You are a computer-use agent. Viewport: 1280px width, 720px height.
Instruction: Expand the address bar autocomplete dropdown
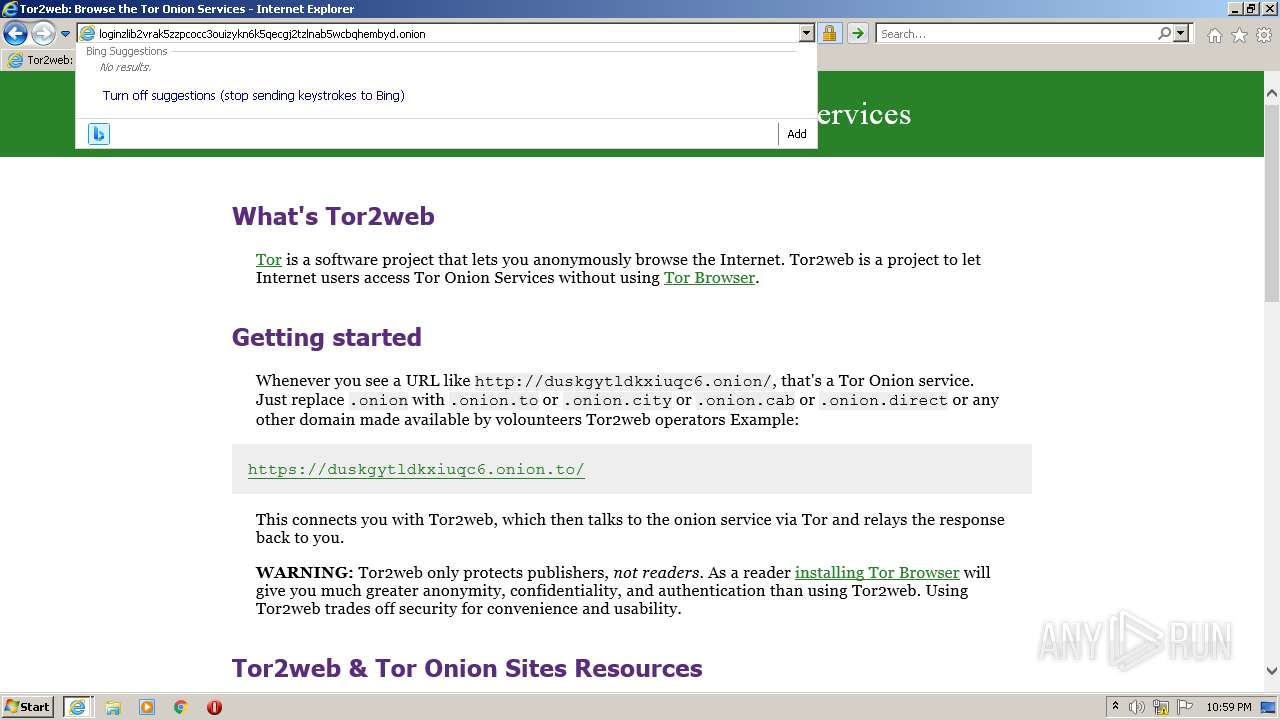click(807, 34)
